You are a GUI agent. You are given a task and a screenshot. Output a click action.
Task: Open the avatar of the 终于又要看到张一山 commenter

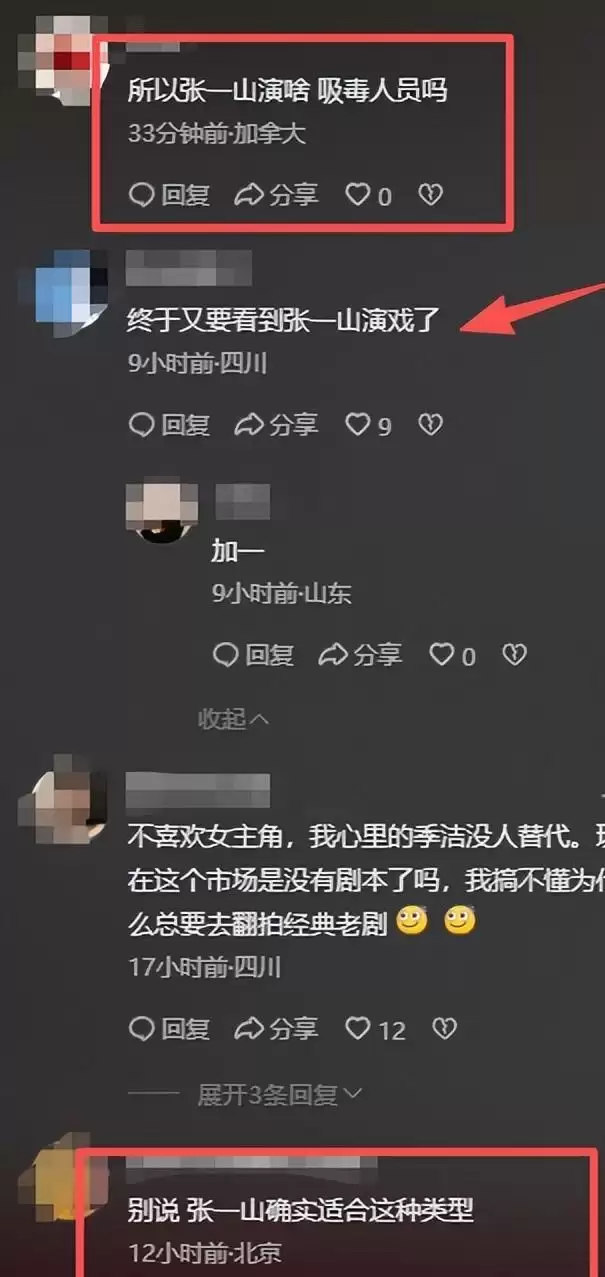point(72,287)
